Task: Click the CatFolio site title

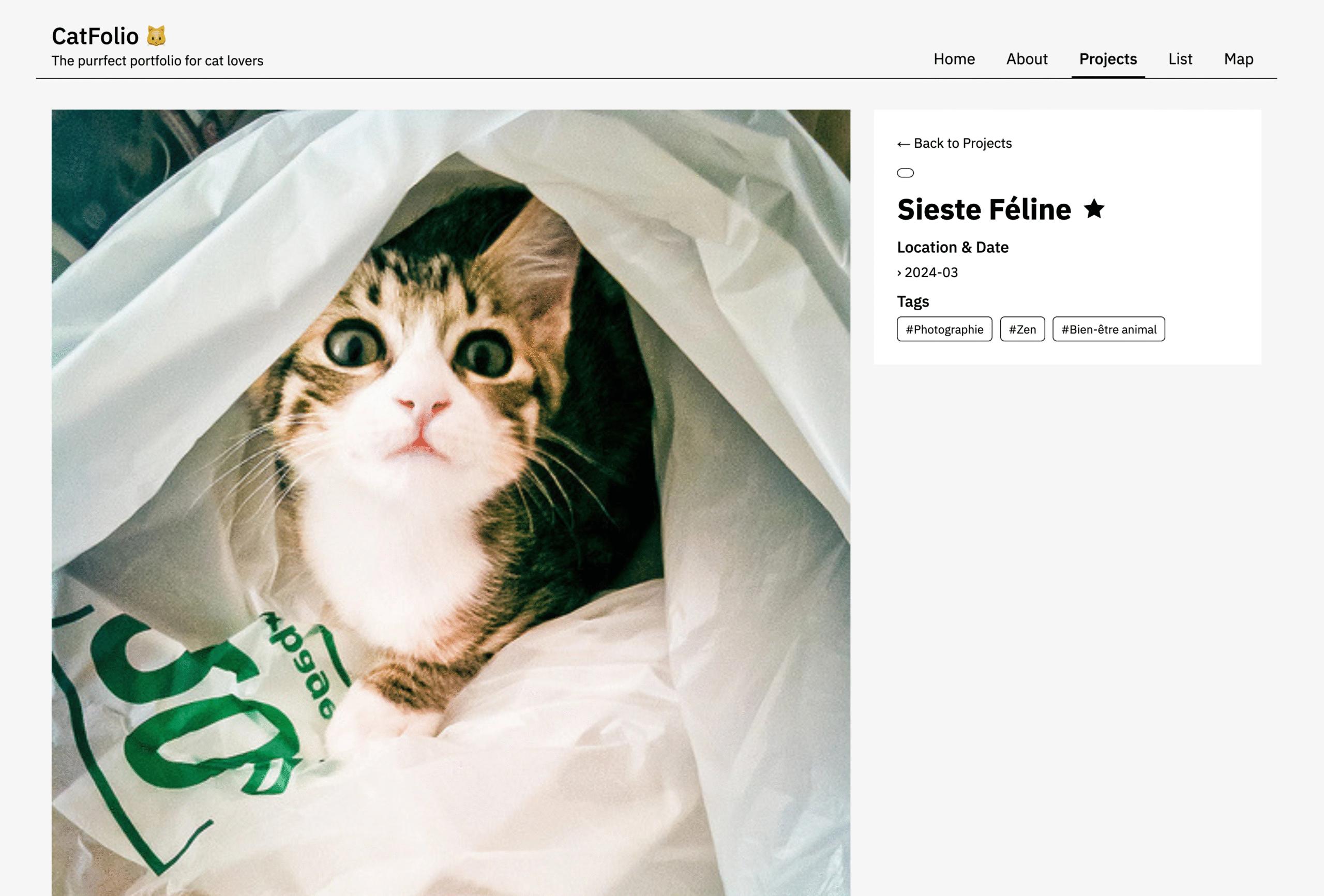Action: tap(95, 35)
